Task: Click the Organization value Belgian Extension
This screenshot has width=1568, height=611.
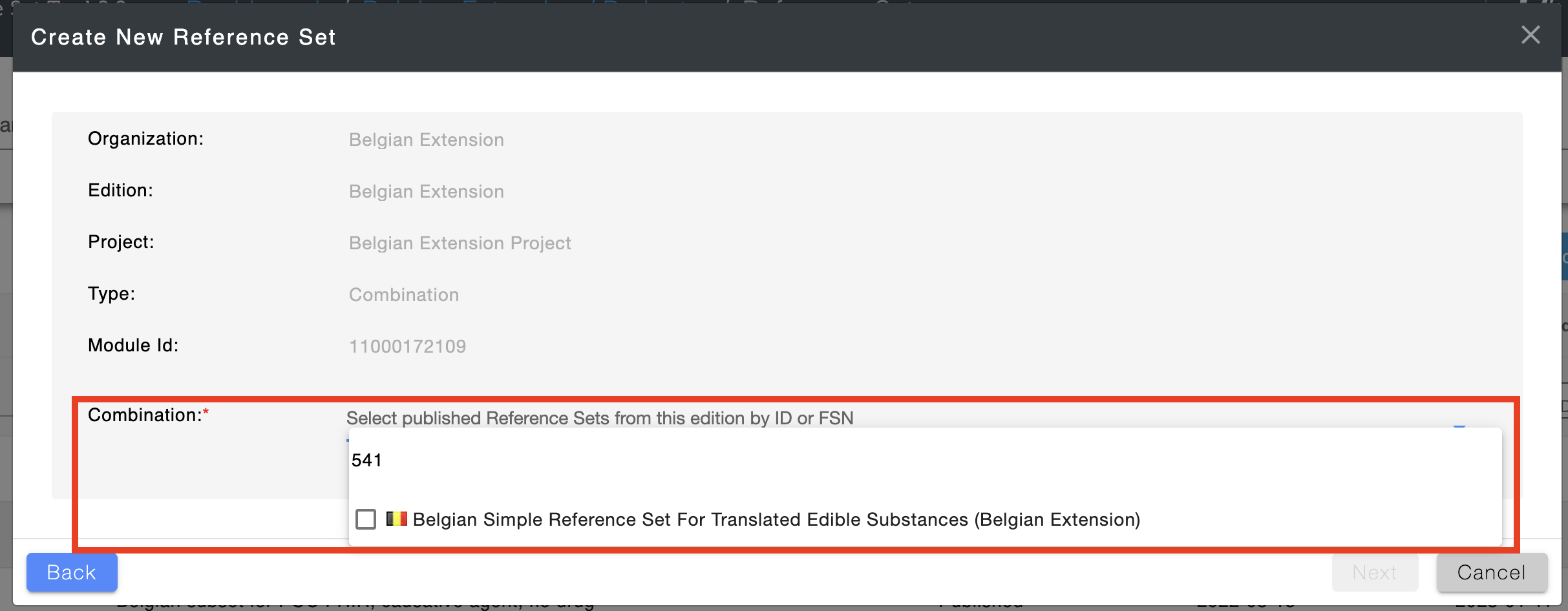Action: click(427, 140)
